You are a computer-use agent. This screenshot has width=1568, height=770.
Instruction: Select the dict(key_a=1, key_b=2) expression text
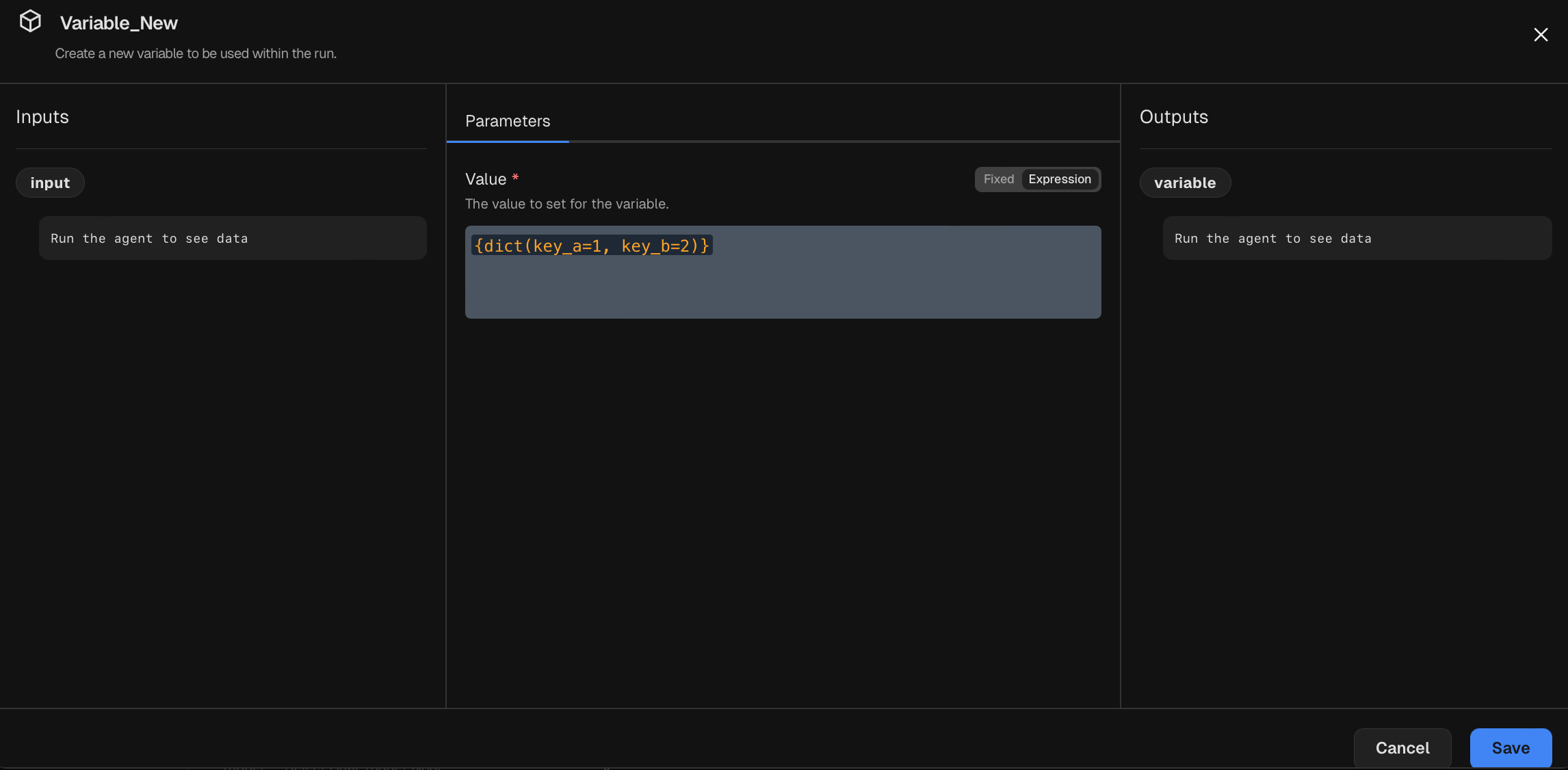pyautogui.click(x=592, y=246)
